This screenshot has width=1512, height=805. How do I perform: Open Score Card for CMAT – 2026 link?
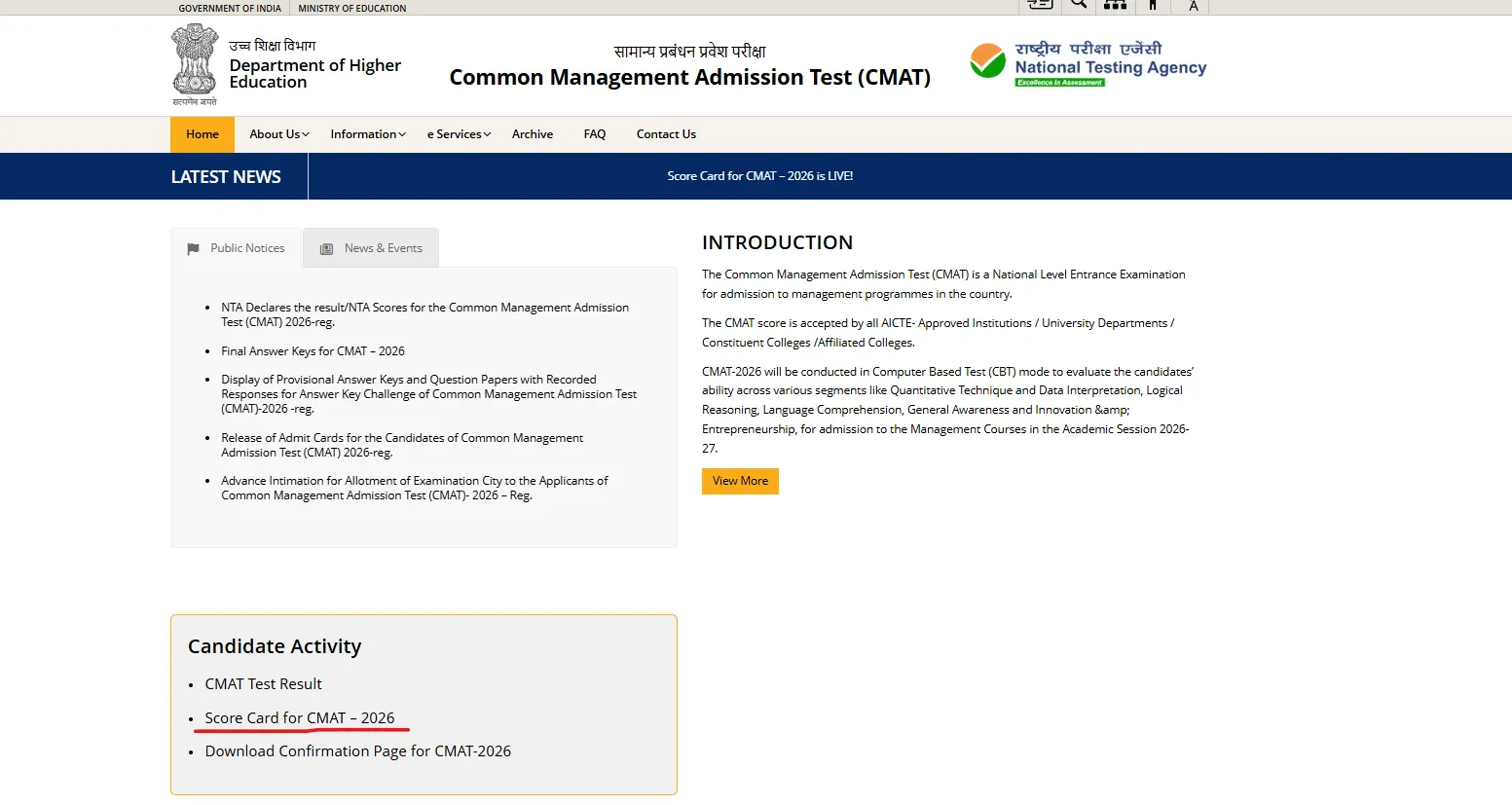click(x=300, y=718)
